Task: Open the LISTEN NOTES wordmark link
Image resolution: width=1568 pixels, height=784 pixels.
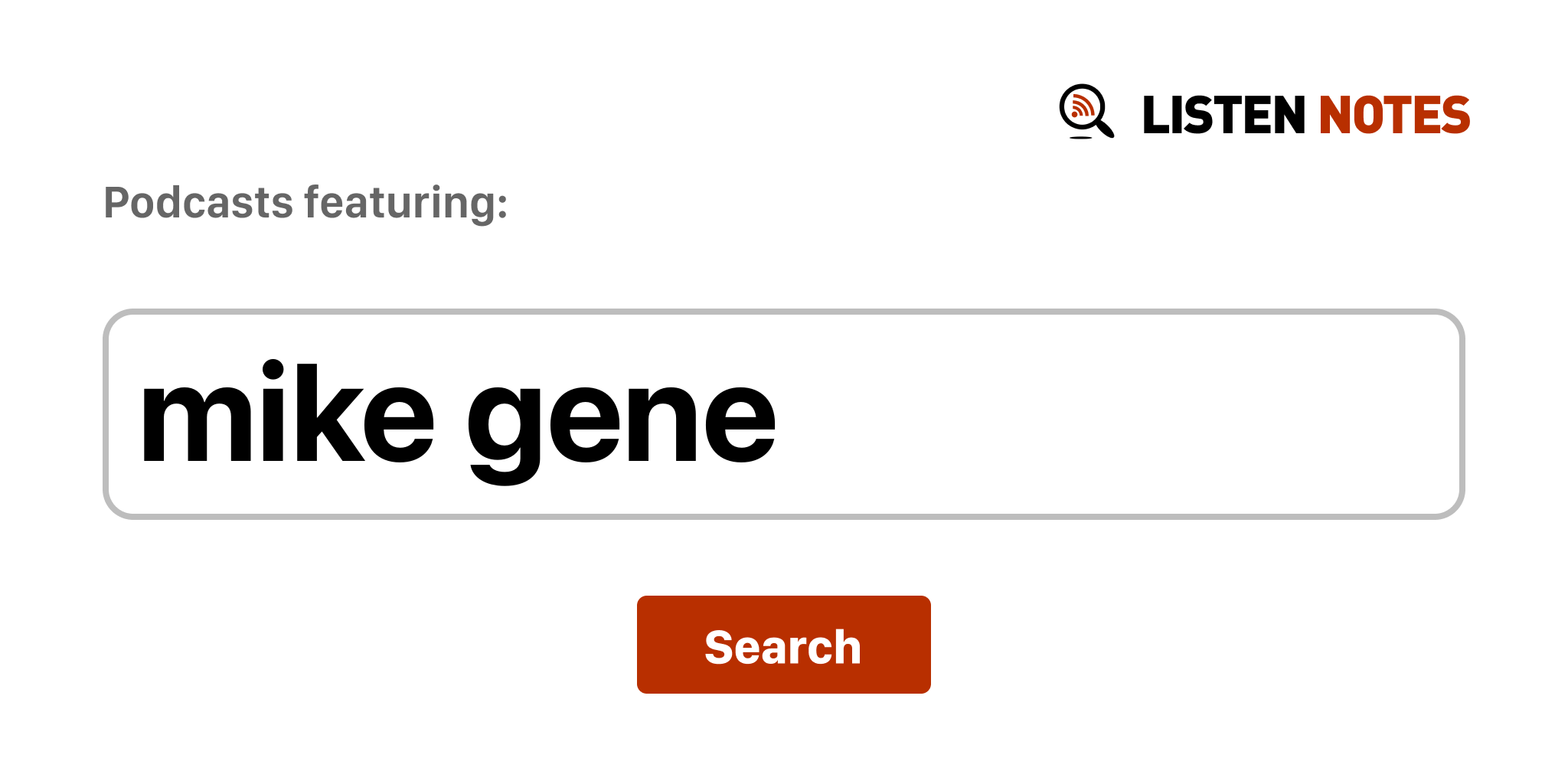Action: point(1305,116)
